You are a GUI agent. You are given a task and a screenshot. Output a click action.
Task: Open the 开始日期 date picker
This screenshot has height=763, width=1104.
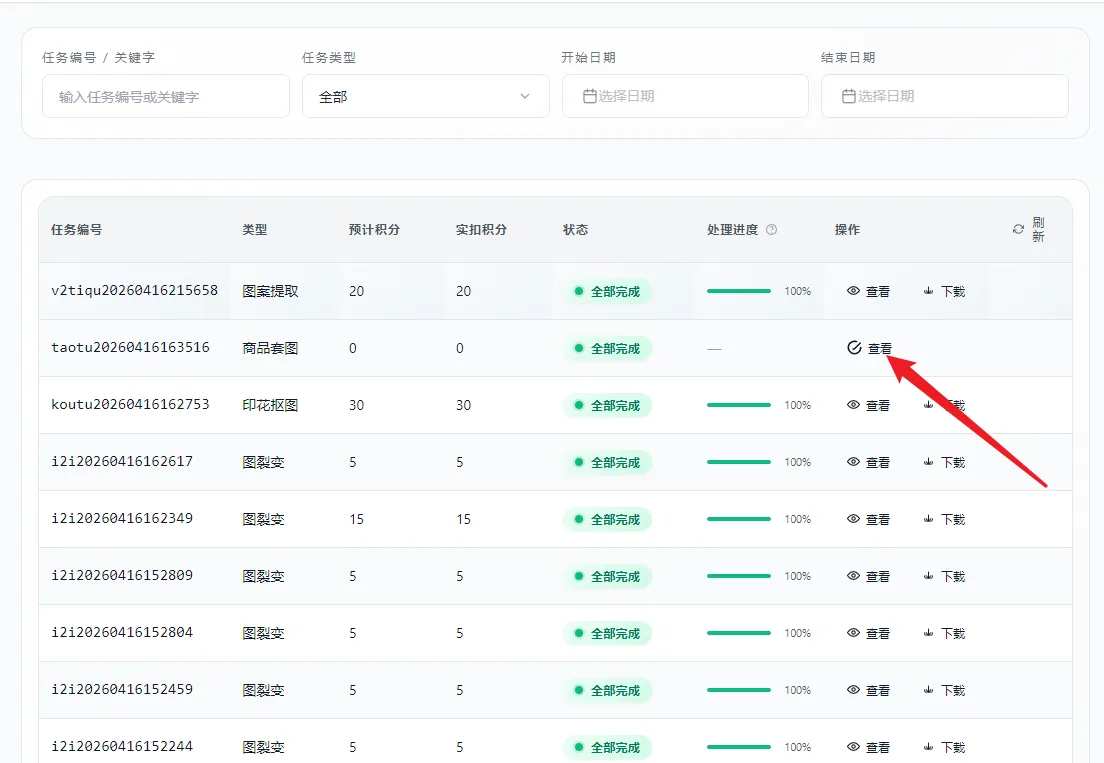[x=684, y=97]
